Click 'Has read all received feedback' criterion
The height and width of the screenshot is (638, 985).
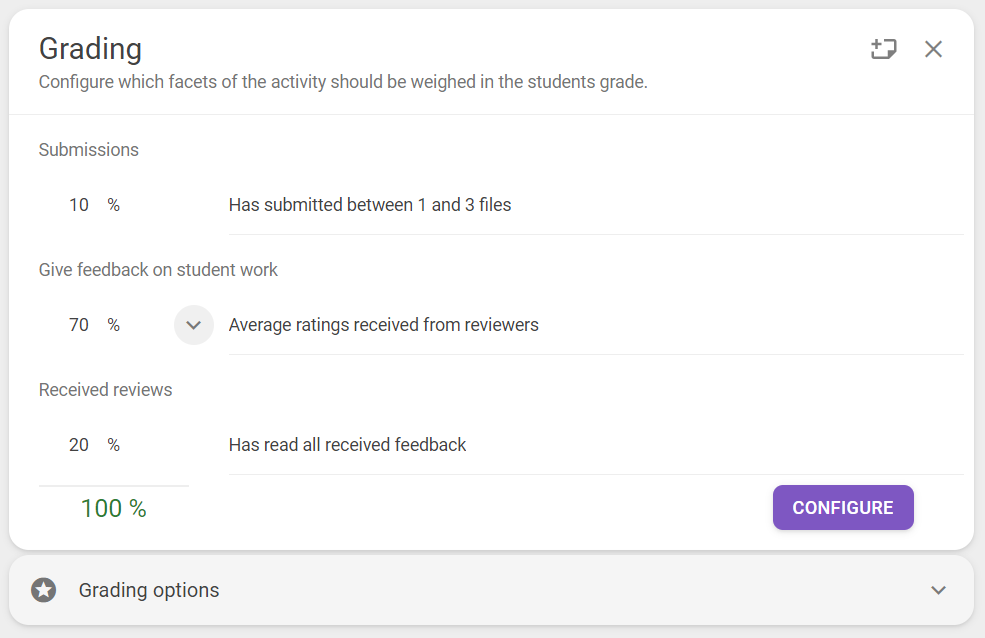coord(347,445)
